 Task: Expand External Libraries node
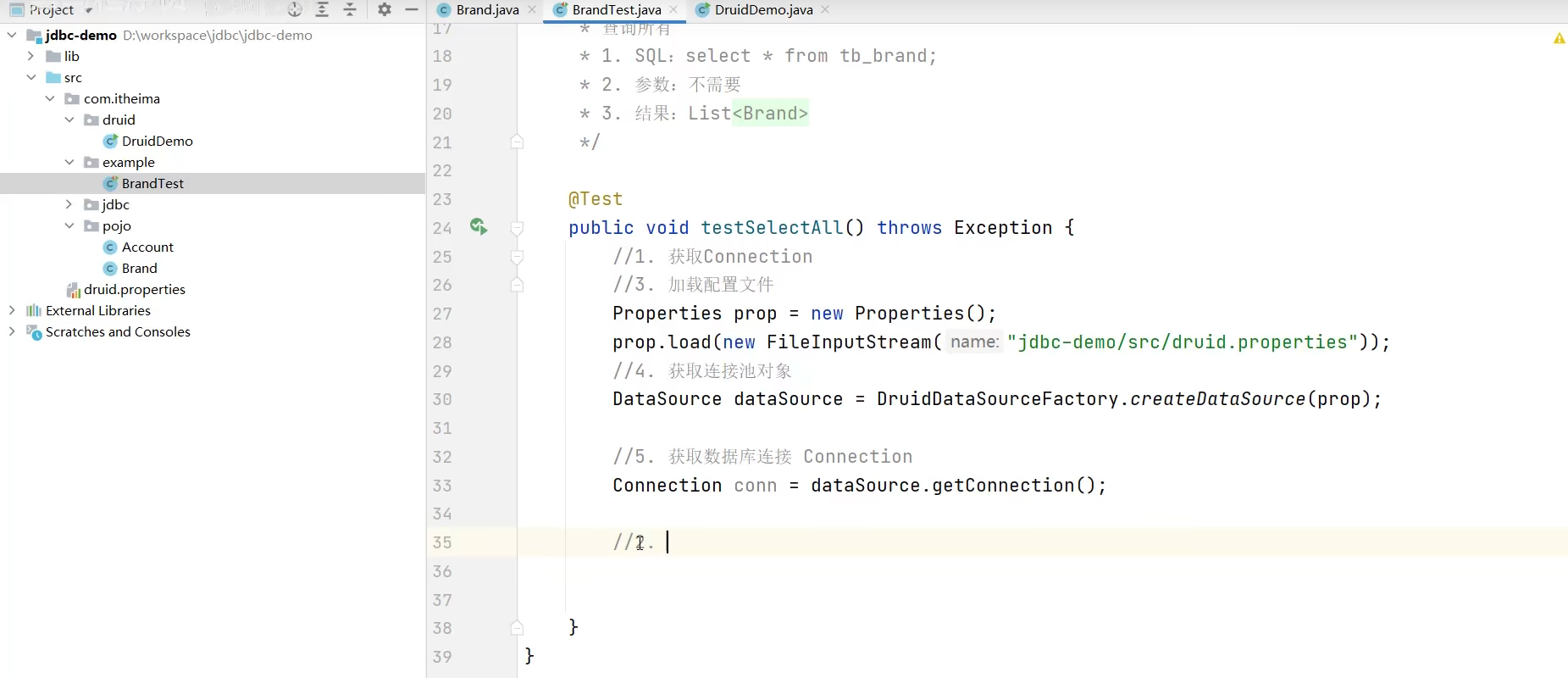click(x=12, y=310)
